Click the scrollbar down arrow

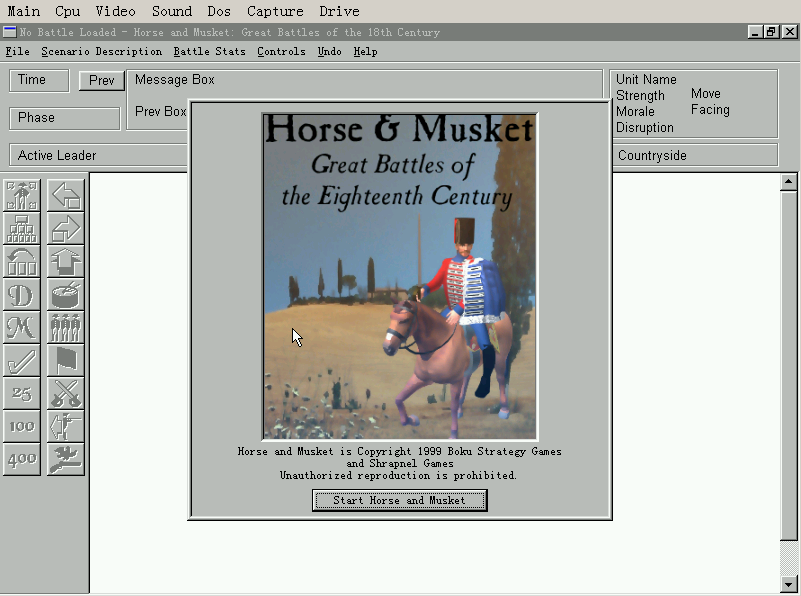click(x=788, y=585)
